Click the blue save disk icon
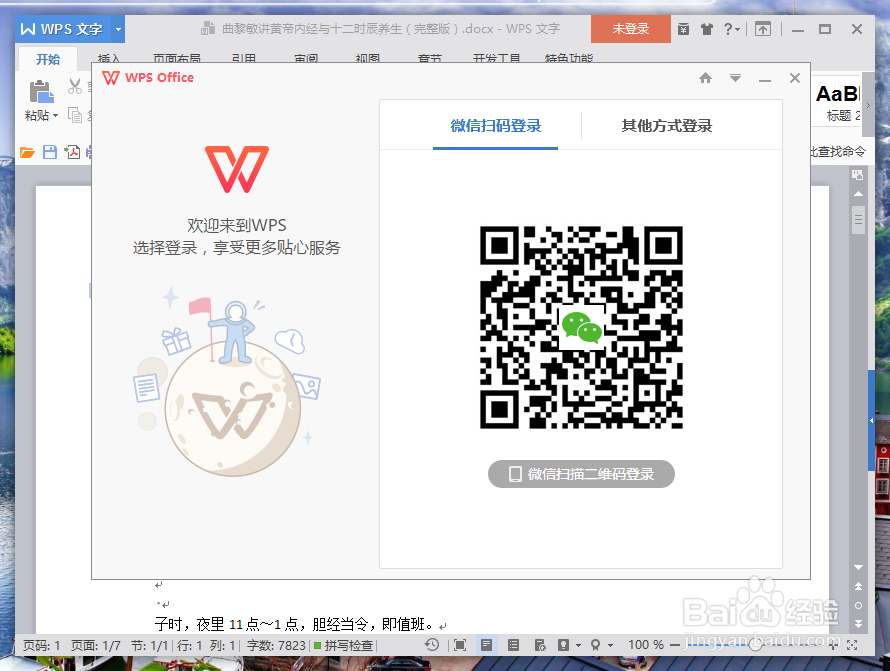 point(50,152)
